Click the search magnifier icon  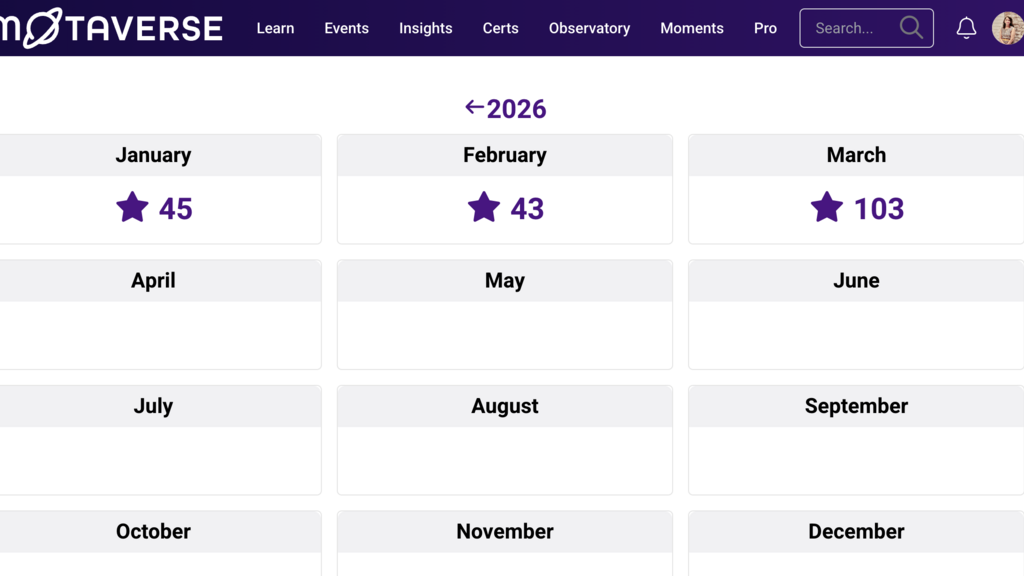coord(911,28)
